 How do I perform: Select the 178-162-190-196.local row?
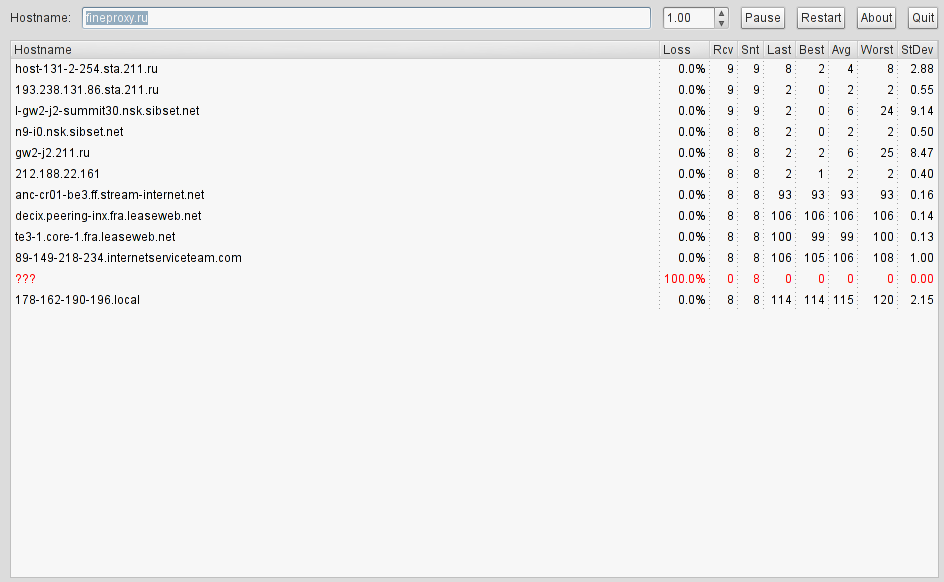click(x=474, y=300)
